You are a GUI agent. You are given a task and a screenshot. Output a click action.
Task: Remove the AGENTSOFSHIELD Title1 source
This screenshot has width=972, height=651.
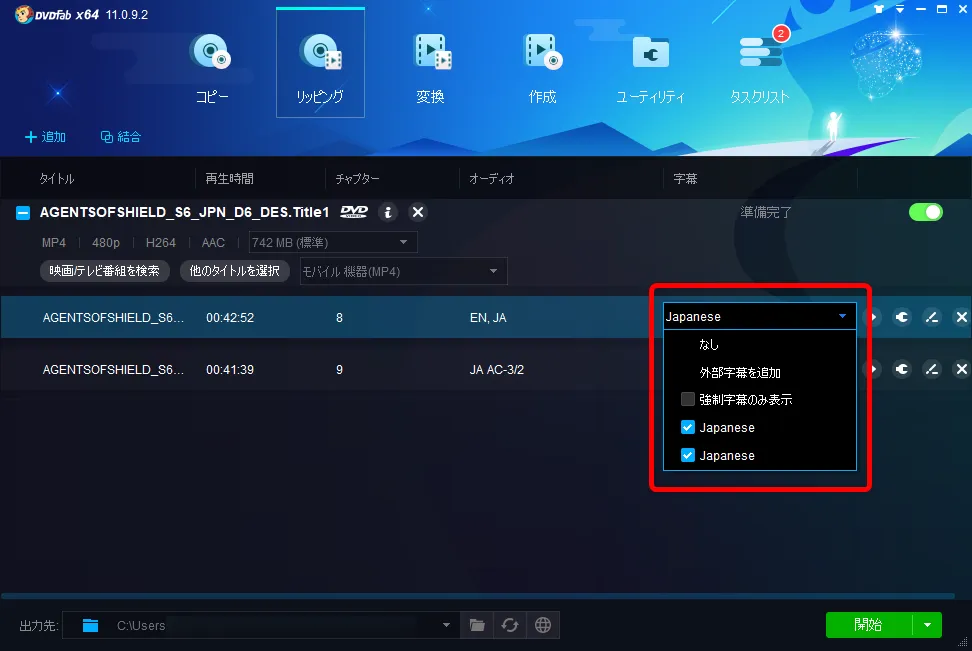[418, 213]
